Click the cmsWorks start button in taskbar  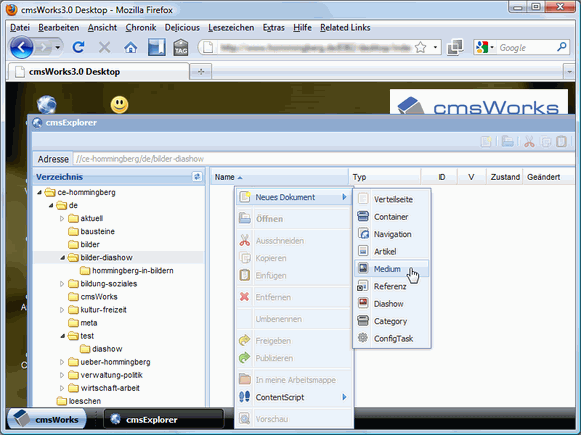click(47, 419)
